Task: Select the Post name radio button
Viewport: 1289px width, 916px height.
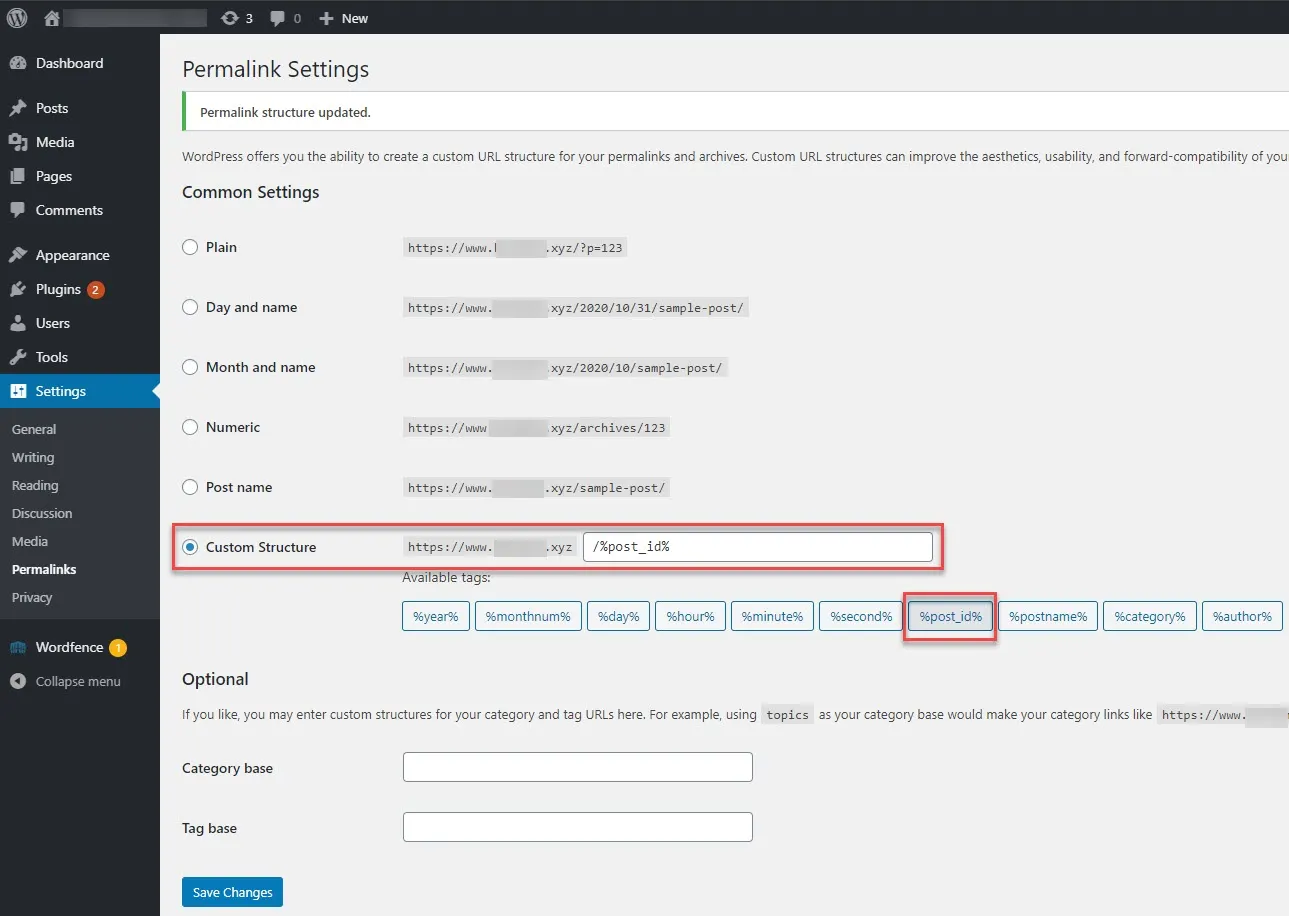Action: click(x=190, y=487)
